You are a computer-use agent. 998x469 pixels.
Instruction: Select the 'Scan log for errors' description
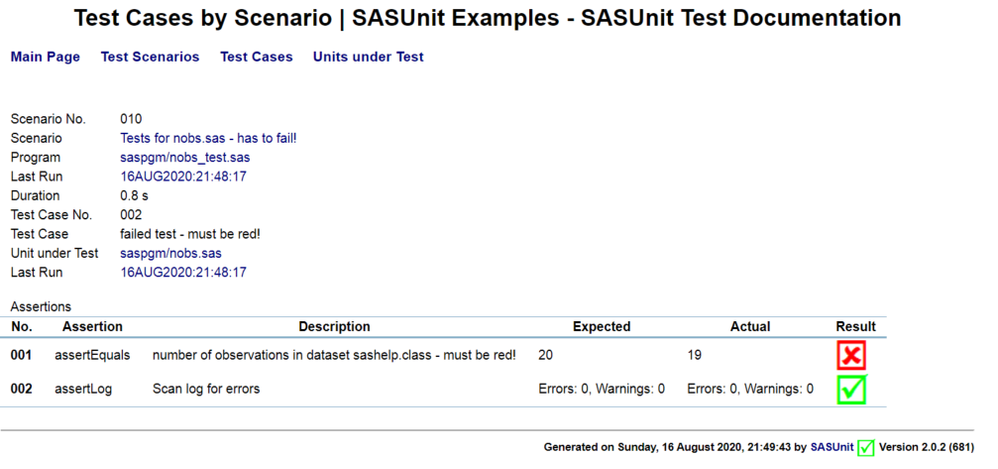tap(206, 389)
